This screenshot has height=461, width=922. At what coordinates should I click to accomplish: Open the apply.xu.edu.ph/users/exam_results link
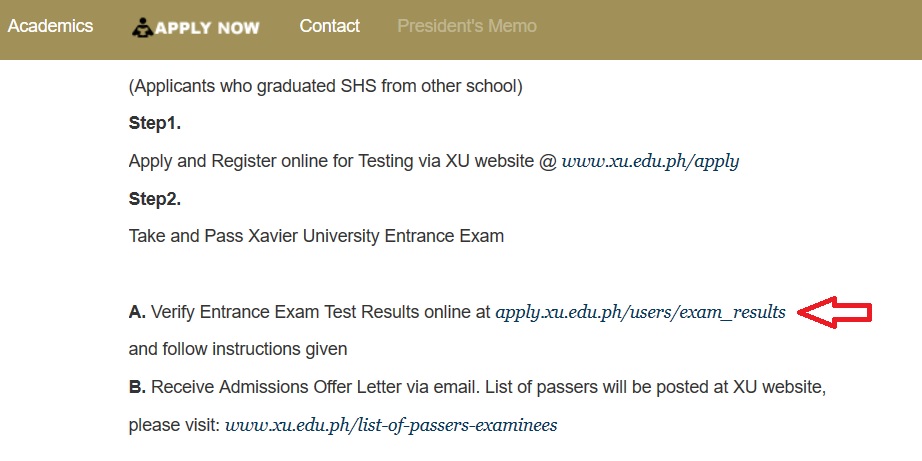640,312
